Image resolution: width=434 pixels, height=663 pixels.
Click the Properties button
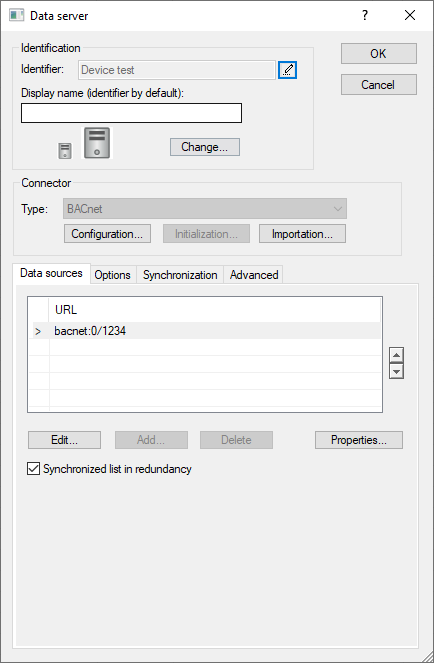coord(359,440)
